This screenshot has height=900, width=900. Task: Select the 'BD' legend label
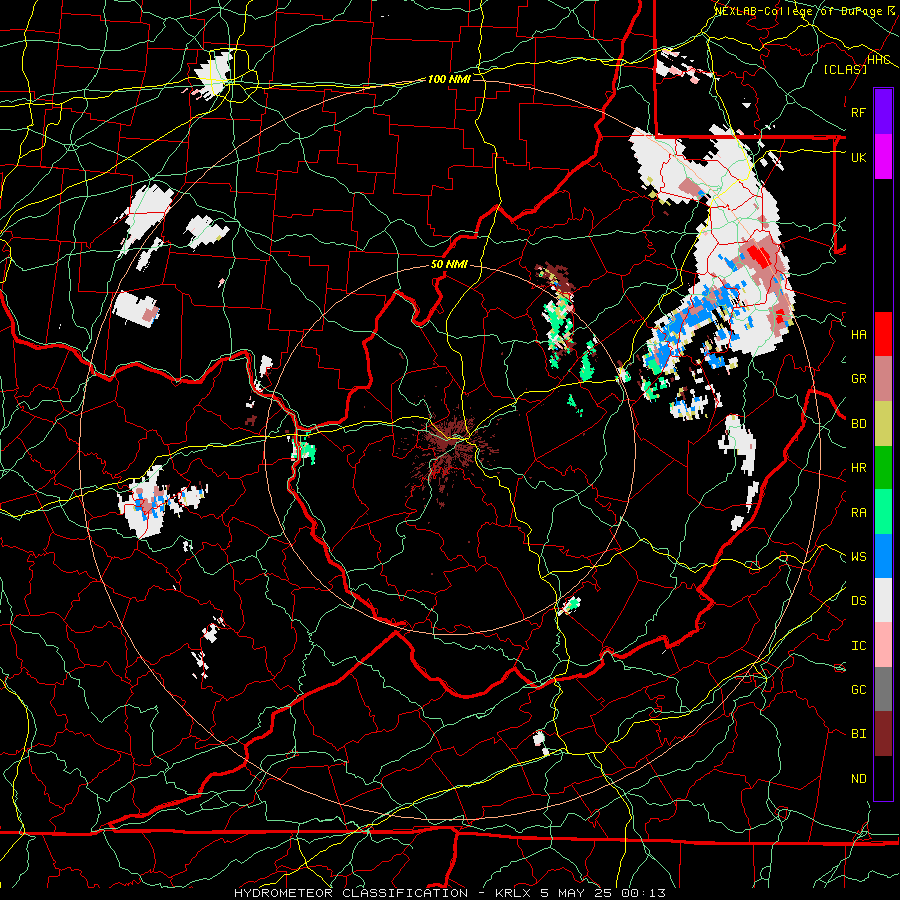(858, 424)
